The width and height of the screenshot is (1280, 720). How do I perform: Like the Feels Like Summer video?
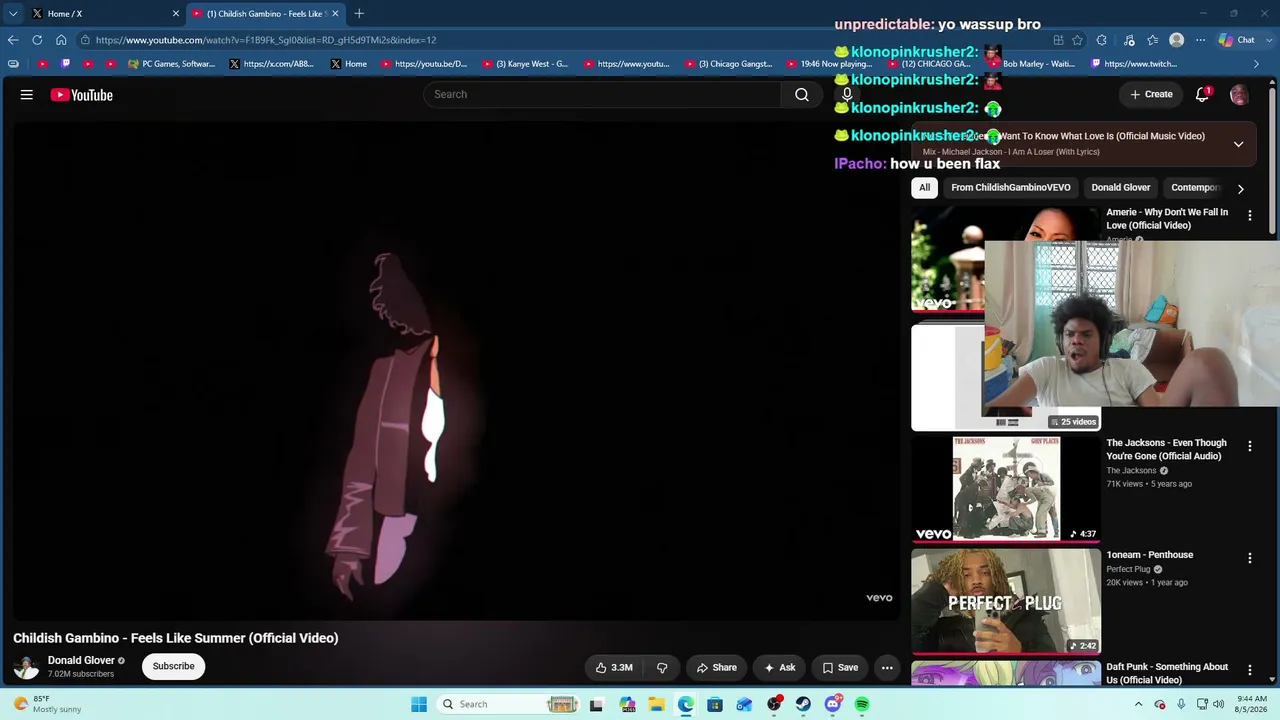click(x=614, y=667)
